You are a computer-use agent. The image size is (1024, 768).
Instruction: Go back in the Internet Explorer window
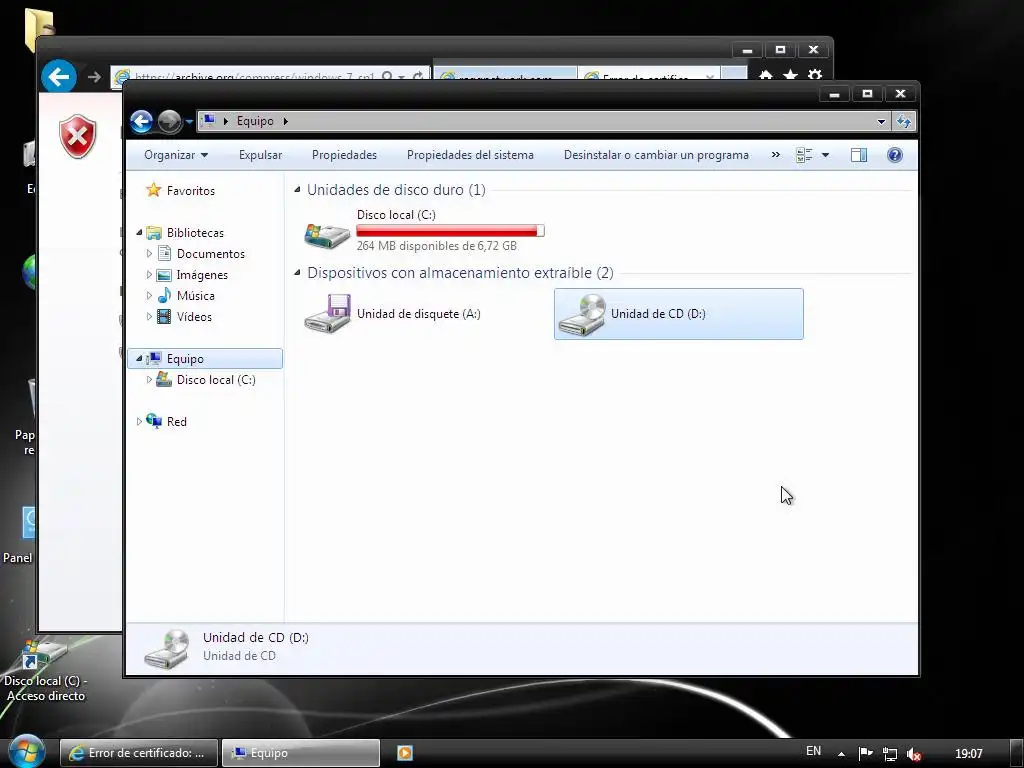point(59,76)
